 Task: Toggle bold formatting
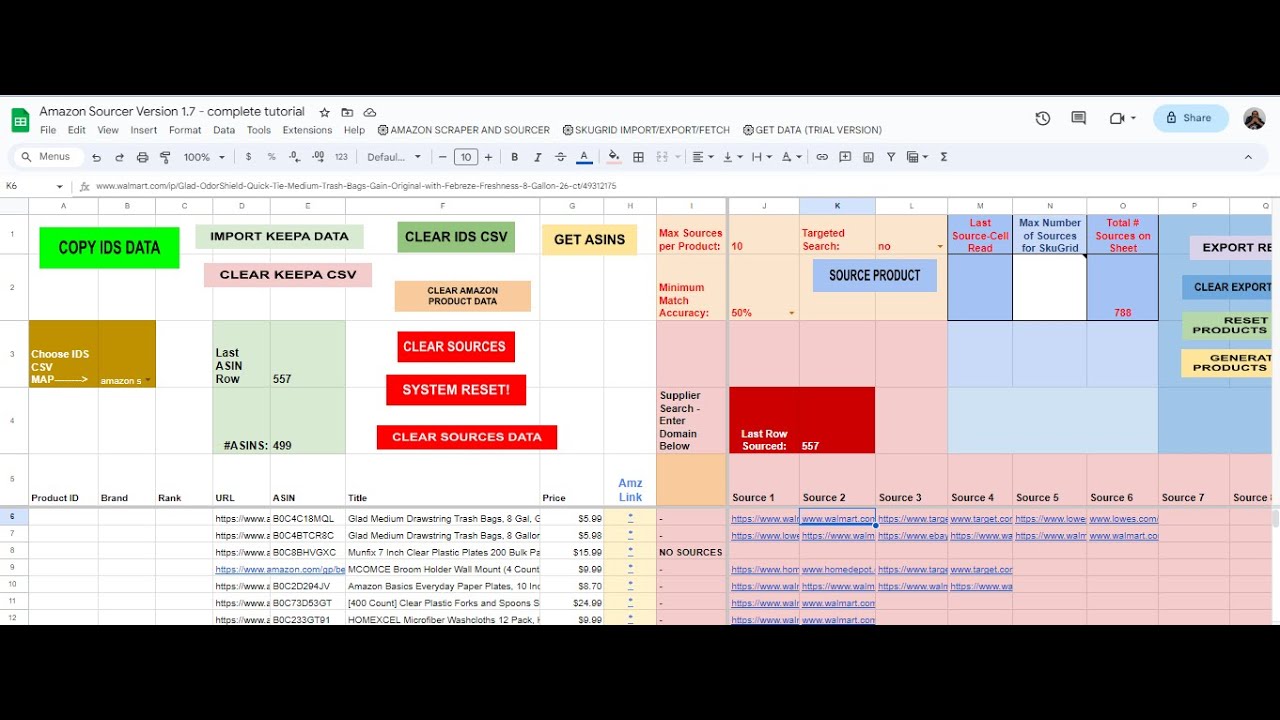point(514,157)
